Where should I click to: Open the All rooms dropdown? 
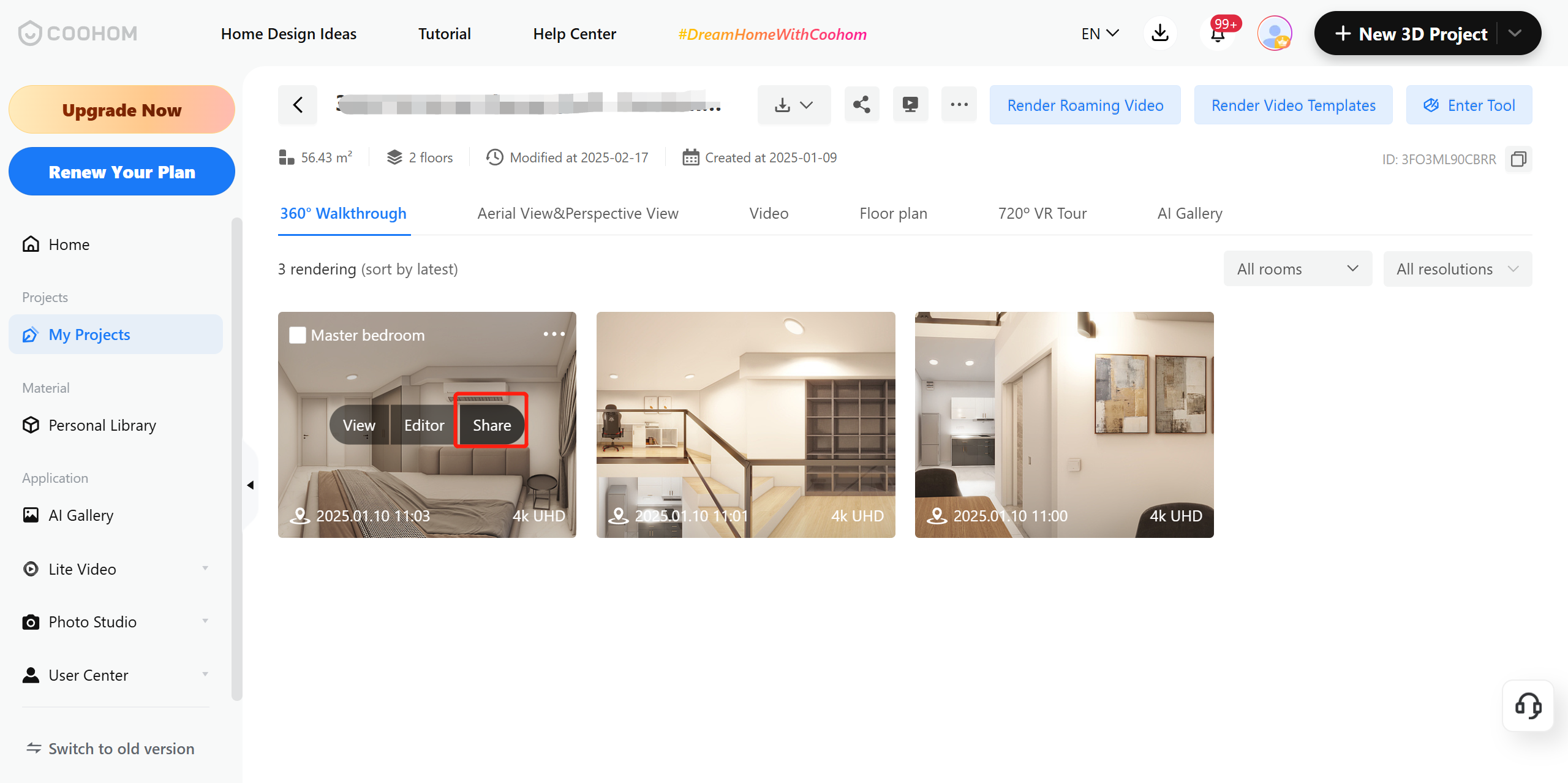(1297, 269)
